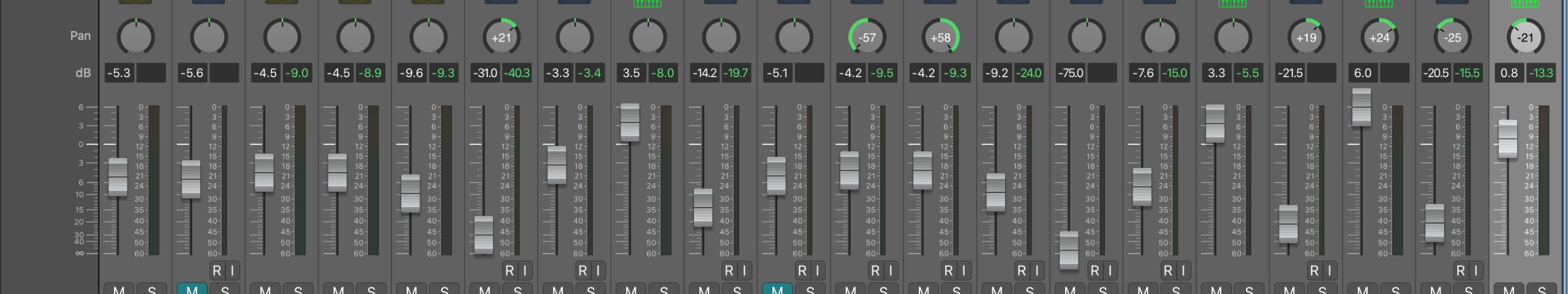Mute the channel strip showing -75.0 dB
The width and height of the screenshot is (1568, 294).
(x=1070, y=289)
